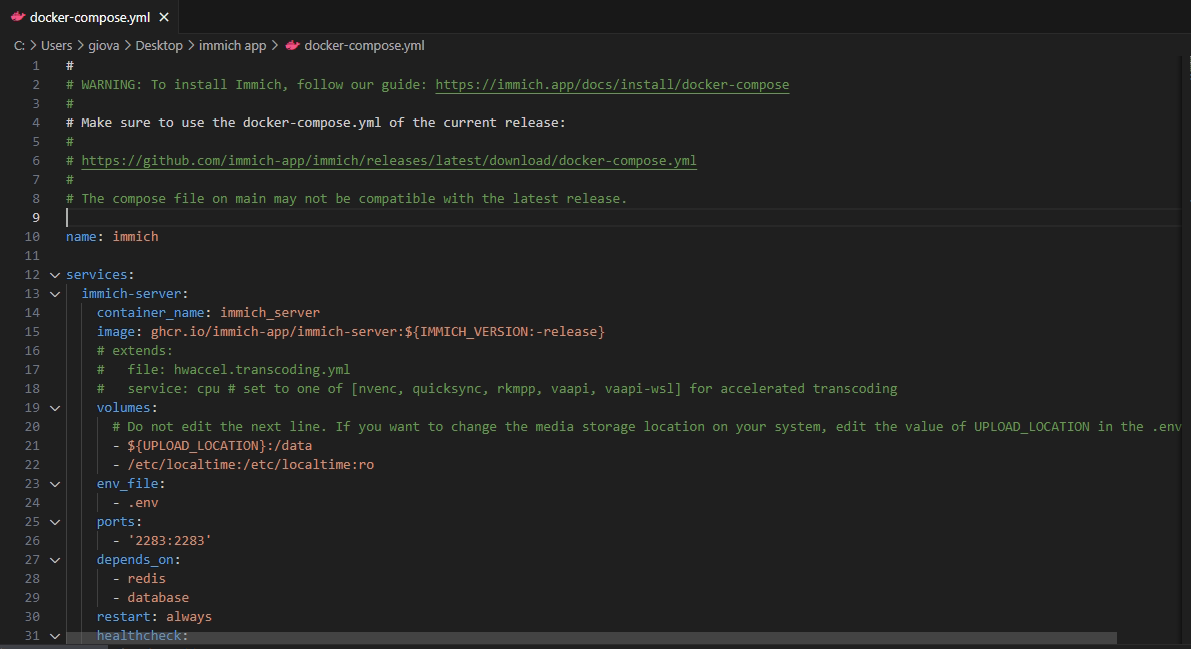Click the 'ports' key text
Screen dimensions: 1191x649
coord(115,521)
